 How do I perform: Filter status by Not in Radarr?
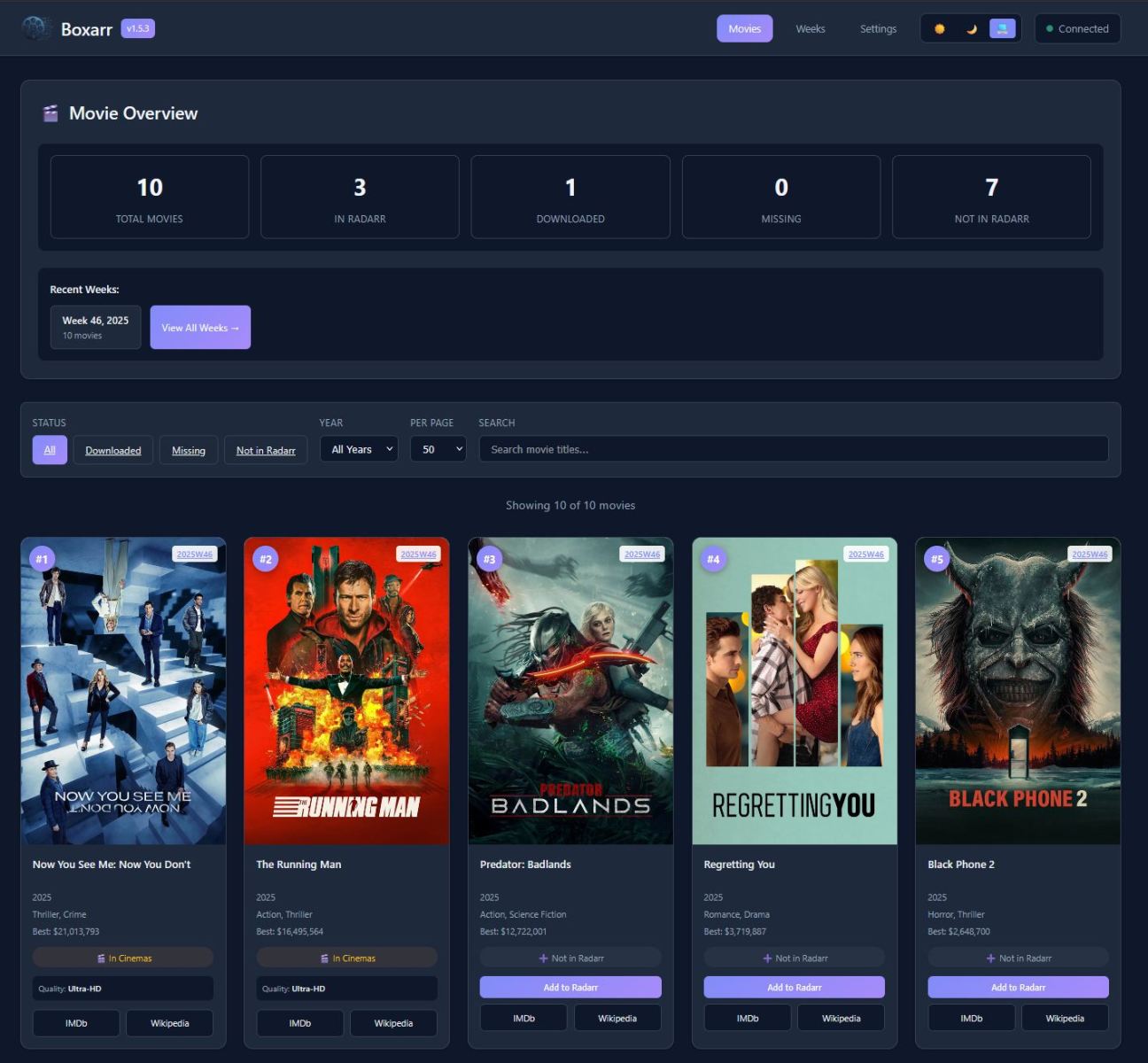tap(266, 450)
